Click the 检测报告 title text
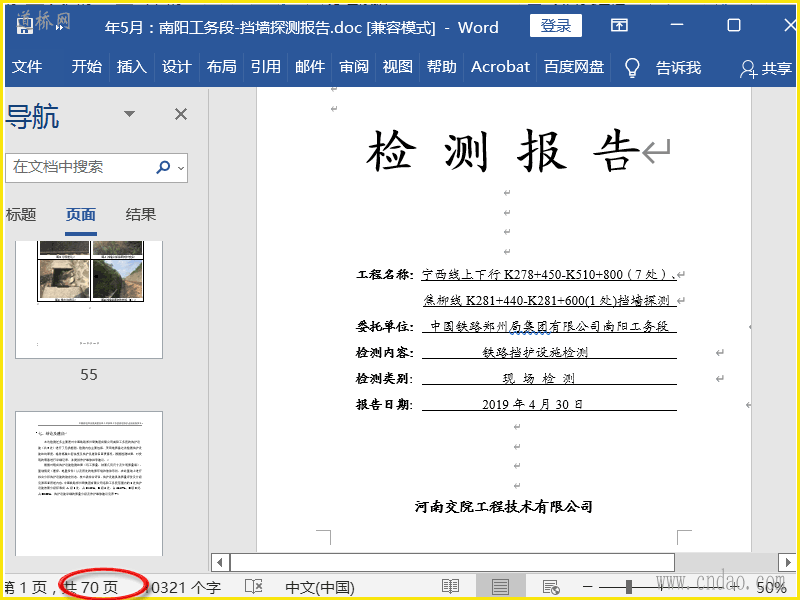This screenshot has width=800, height=600. (x=503, y=151)
